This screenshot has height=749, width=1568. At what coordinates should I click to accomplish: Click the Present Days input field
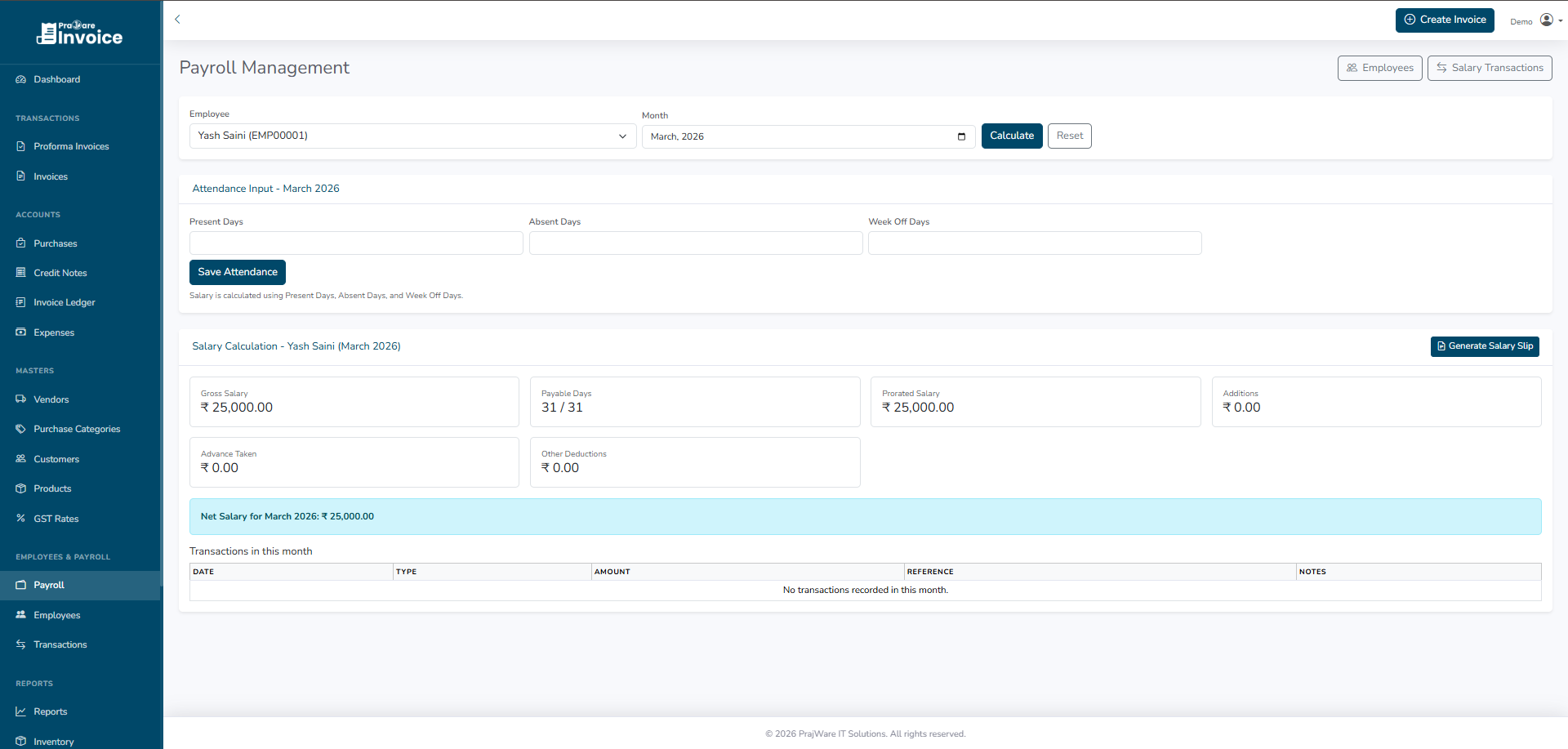pyautogui.click(x=355, y=243)
